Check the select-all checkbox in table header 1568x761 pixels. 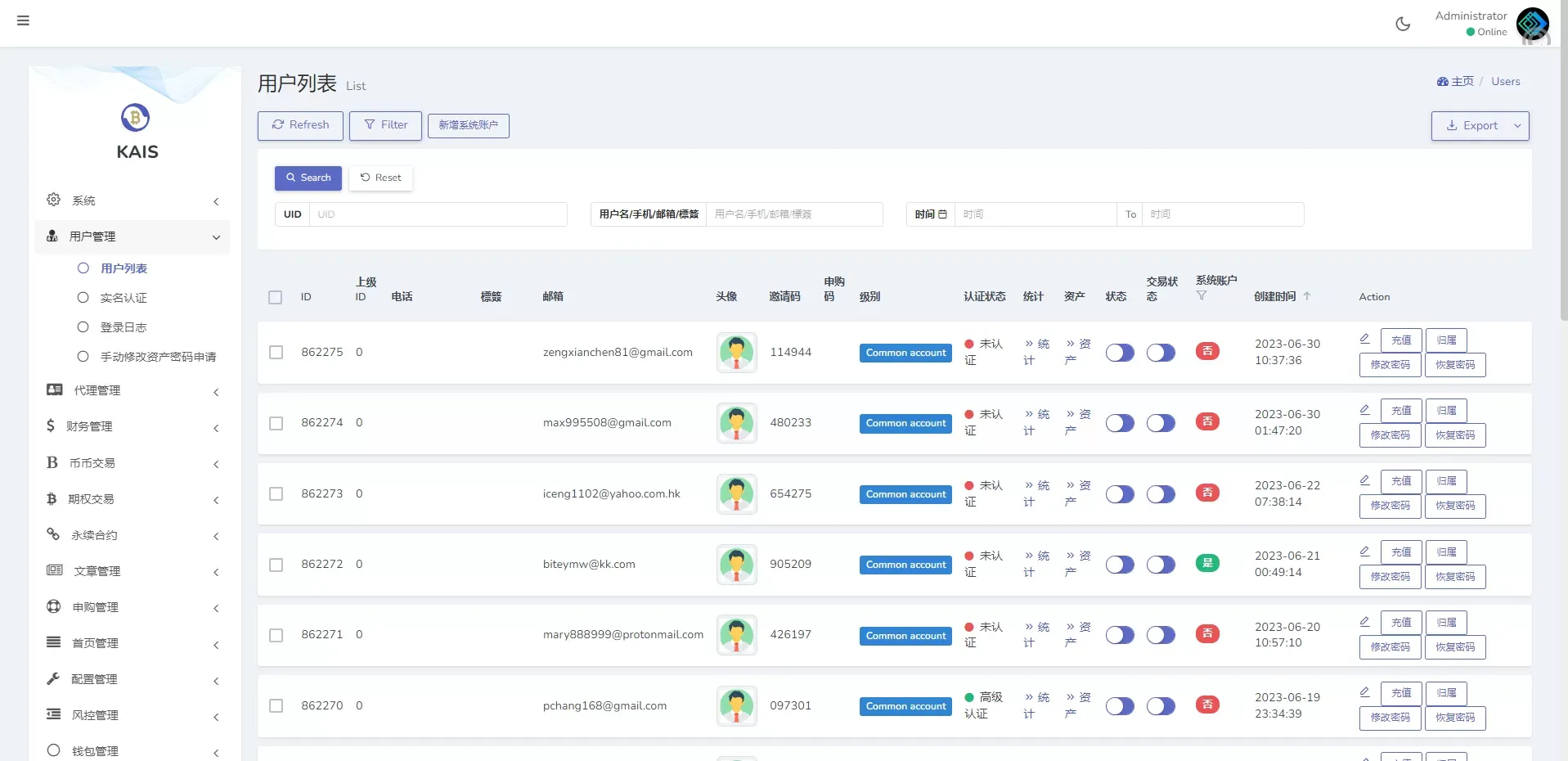[x=276, y=297]
